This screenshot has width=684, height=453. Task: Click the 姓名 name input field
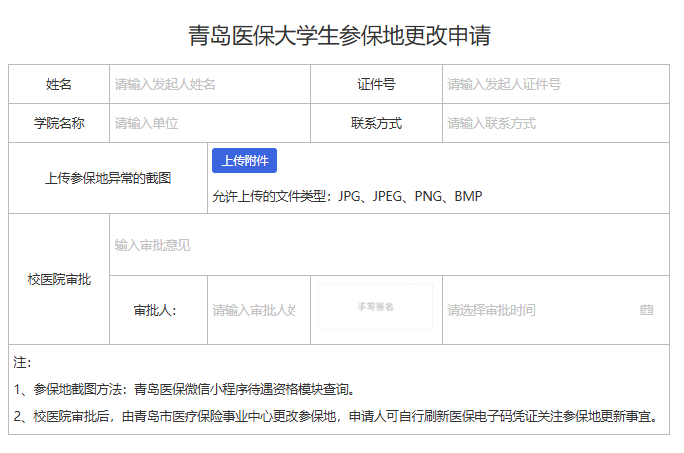(208, 84)
